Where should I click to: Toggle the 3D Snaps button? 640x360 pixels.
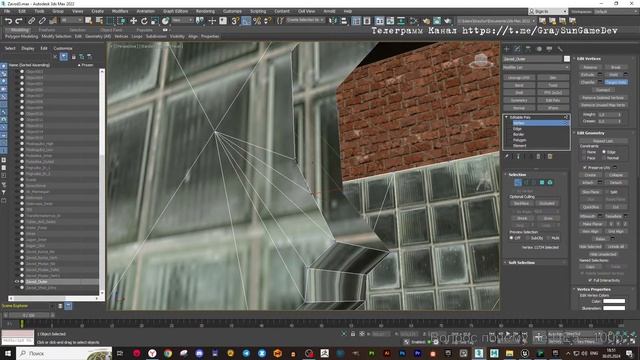(x=235, y=20)
